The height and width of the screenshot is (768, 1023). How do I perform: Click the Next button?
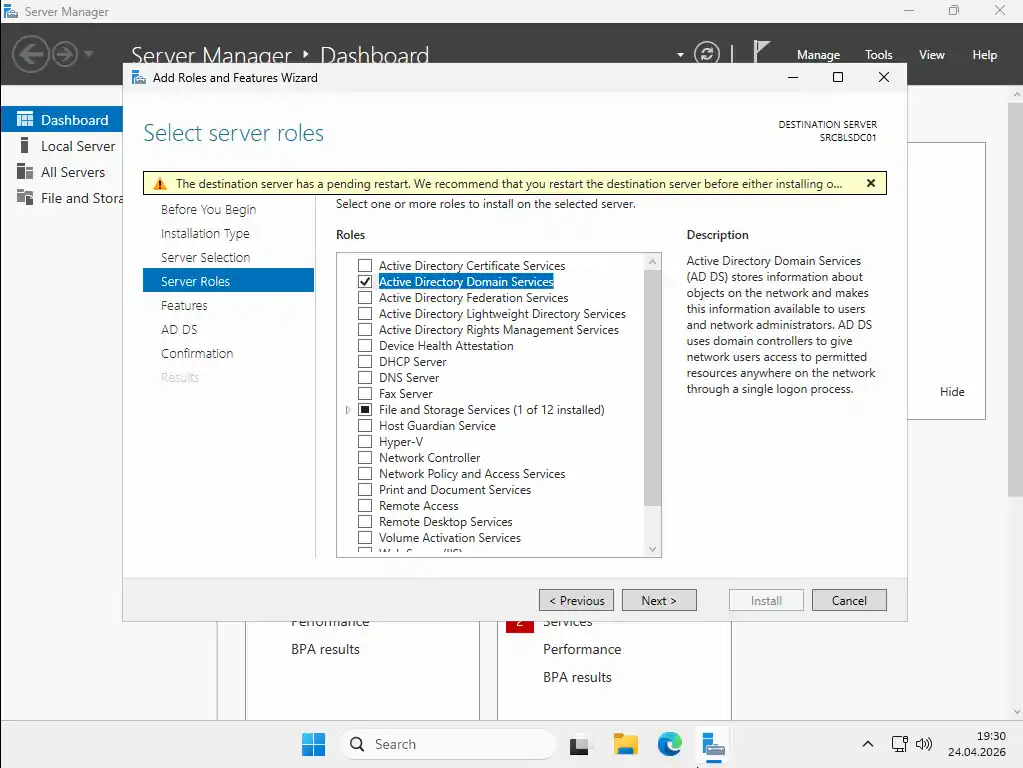[659, 600]
